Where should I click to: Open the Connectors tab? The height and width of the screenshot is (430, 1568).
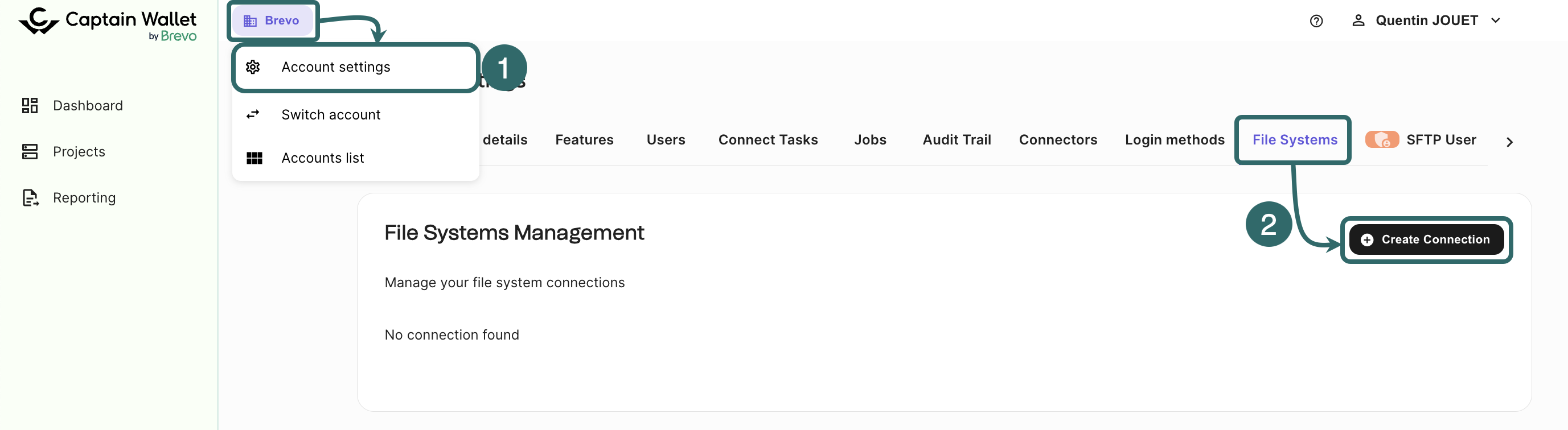point(1057,140)
